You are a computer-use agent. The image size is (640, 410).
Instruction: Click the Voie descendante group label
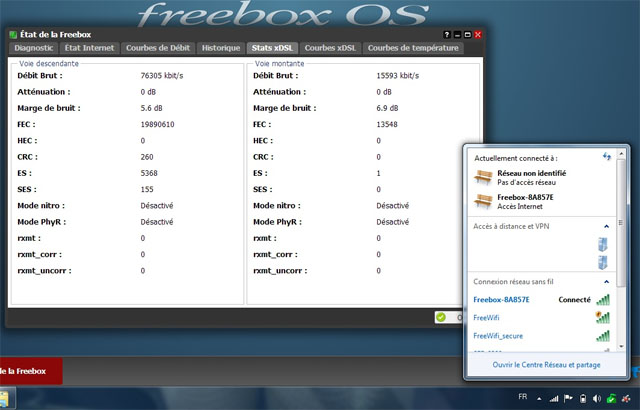pos(49,64)
